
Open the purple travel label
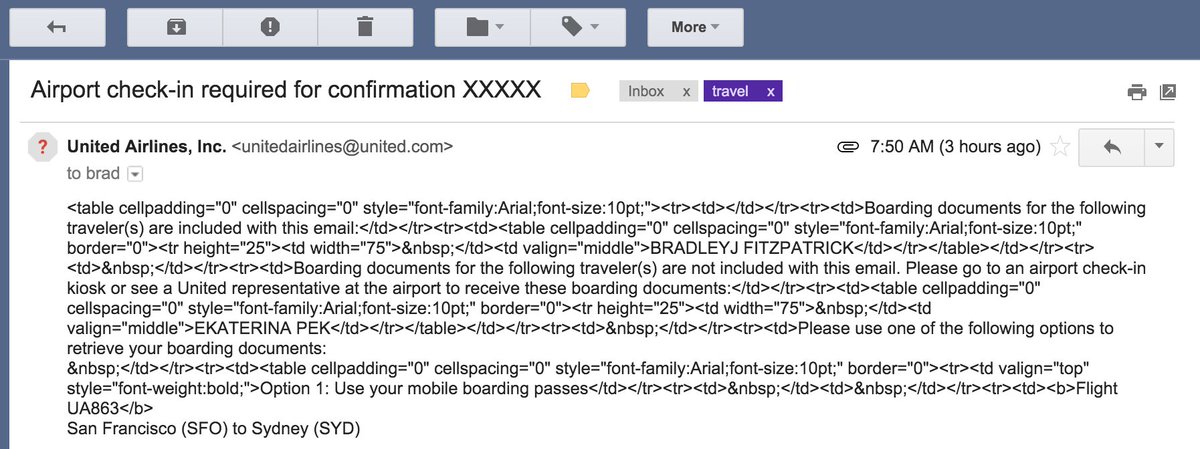pos(731,91)
